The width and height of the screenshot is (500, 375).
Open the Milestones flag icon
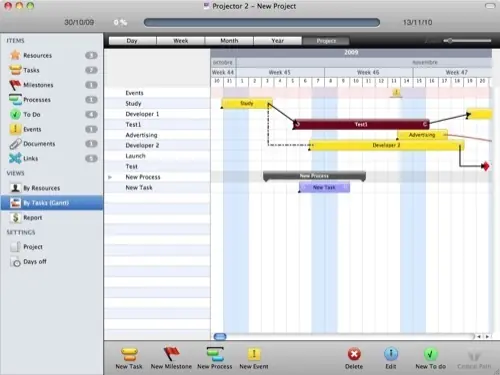[x=15, y=85]
